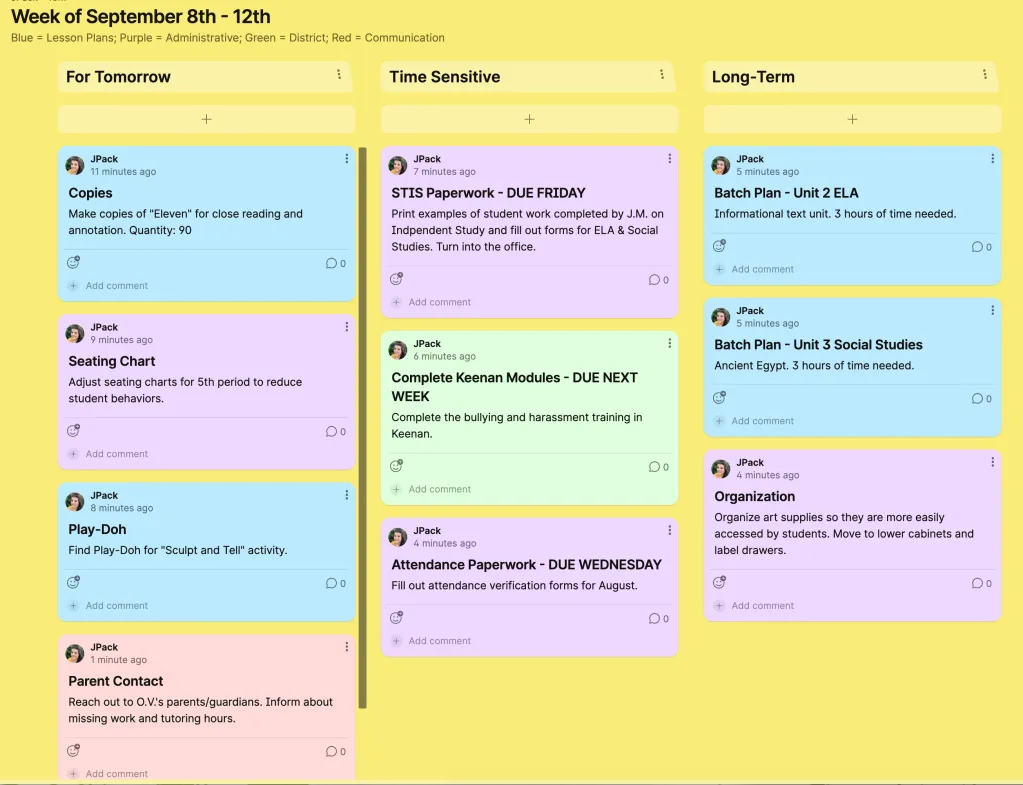The height and width of the screenshot is (785, 1023).
Task: Add comment on Batch Plan Unit 3 Social Studies
Action: [x=755, y=421]
